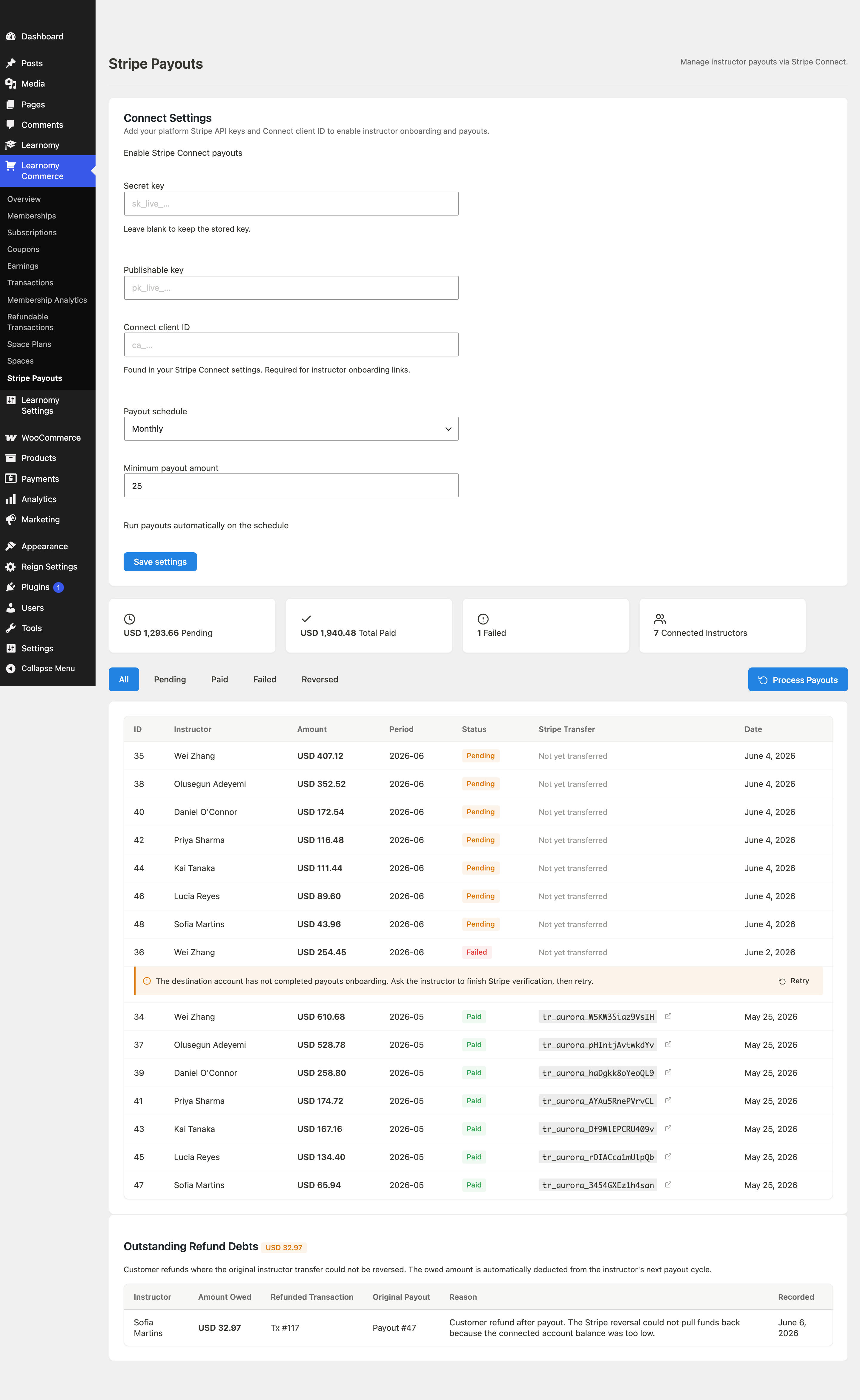The image size is (860, 1400).
Task: Click the Payments dollar icon
Action: click(x=10, y=479)
